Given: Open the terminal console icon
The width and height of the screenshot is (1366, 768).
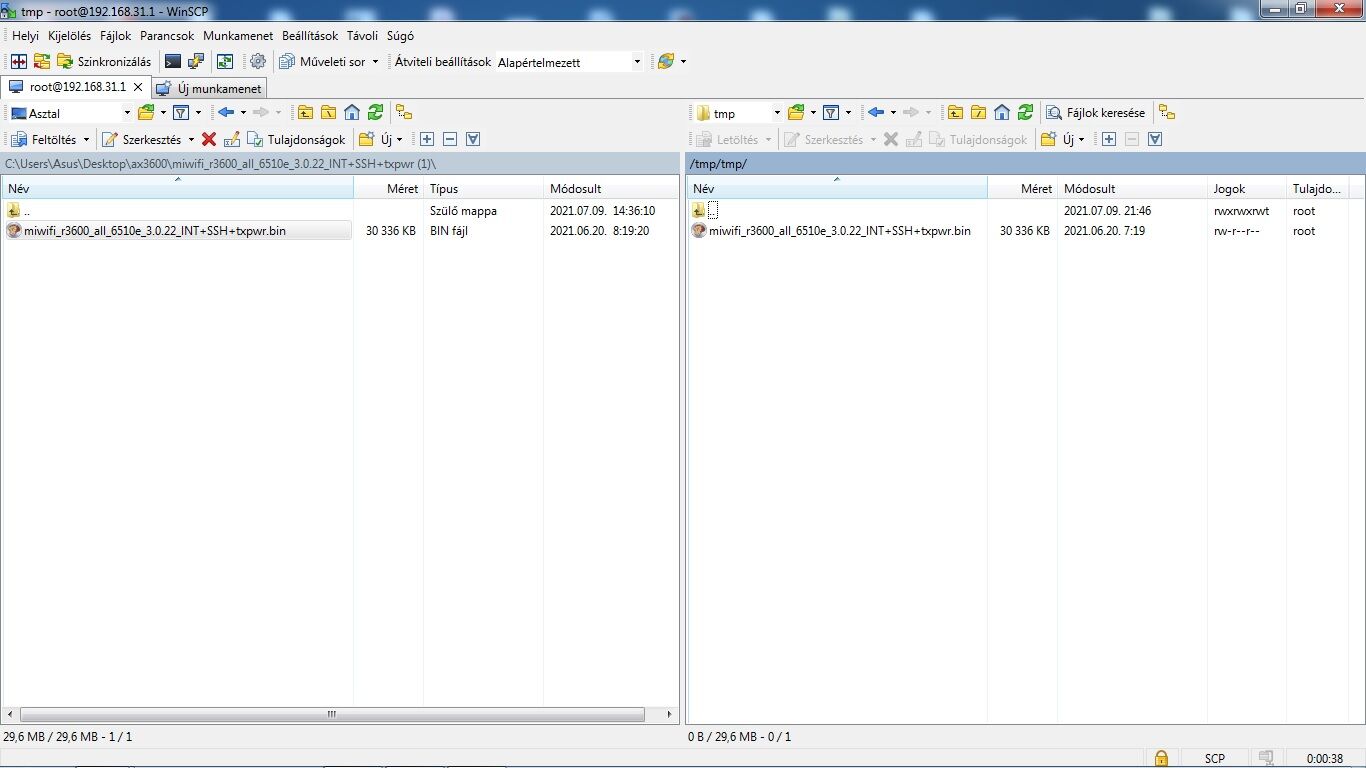Looking at the screenshot, I should point(173,62).
